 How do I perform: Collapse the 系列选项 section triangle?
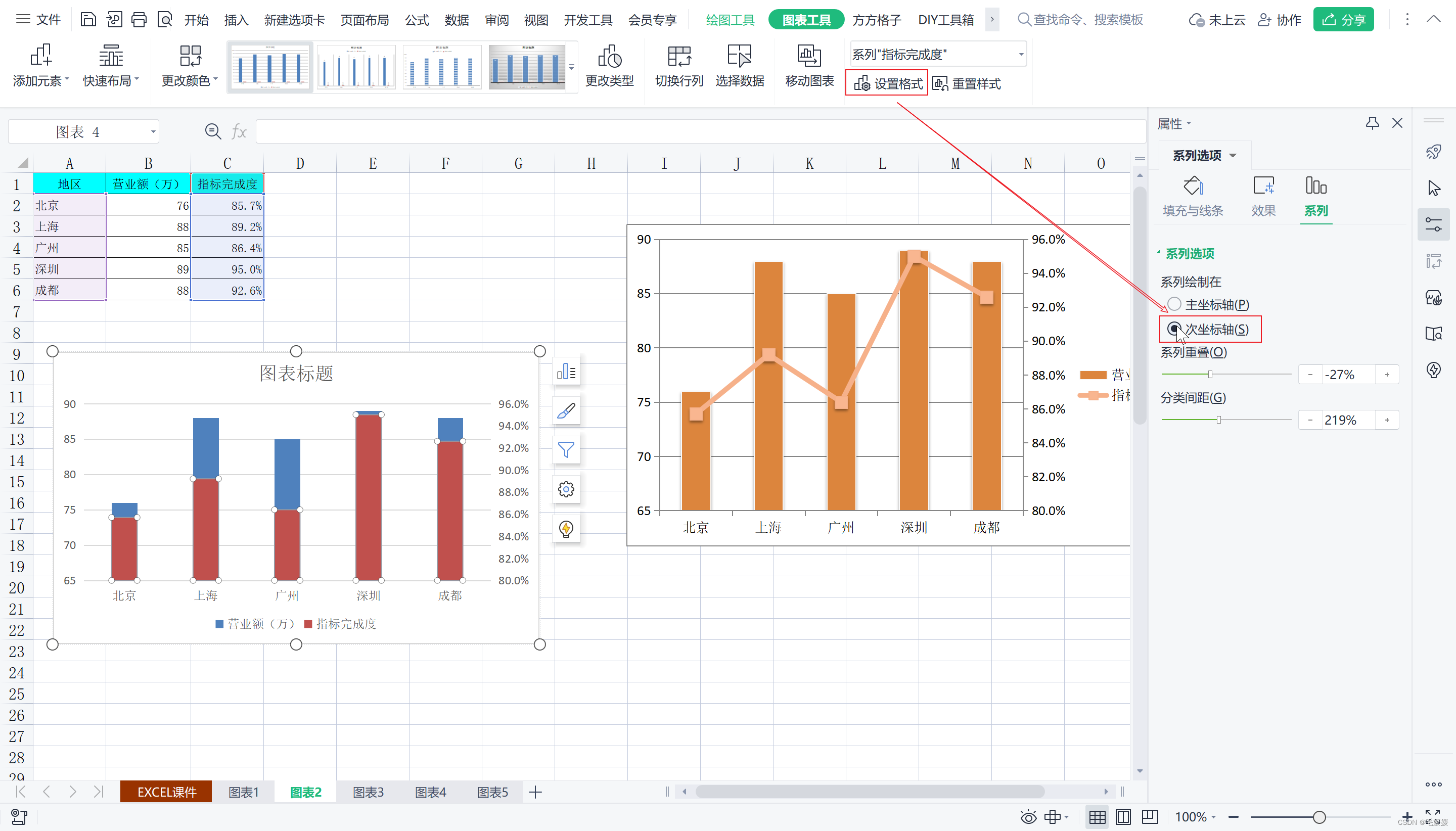point(1159,252)
